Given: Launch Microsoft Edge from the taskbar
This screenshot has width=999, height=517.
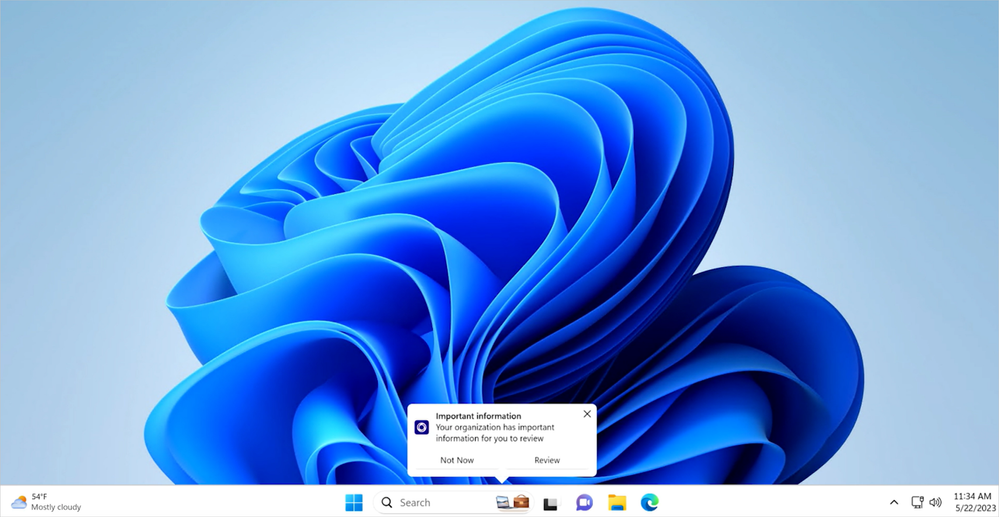Looking at the screenshot, I should [x=650, y=503].
